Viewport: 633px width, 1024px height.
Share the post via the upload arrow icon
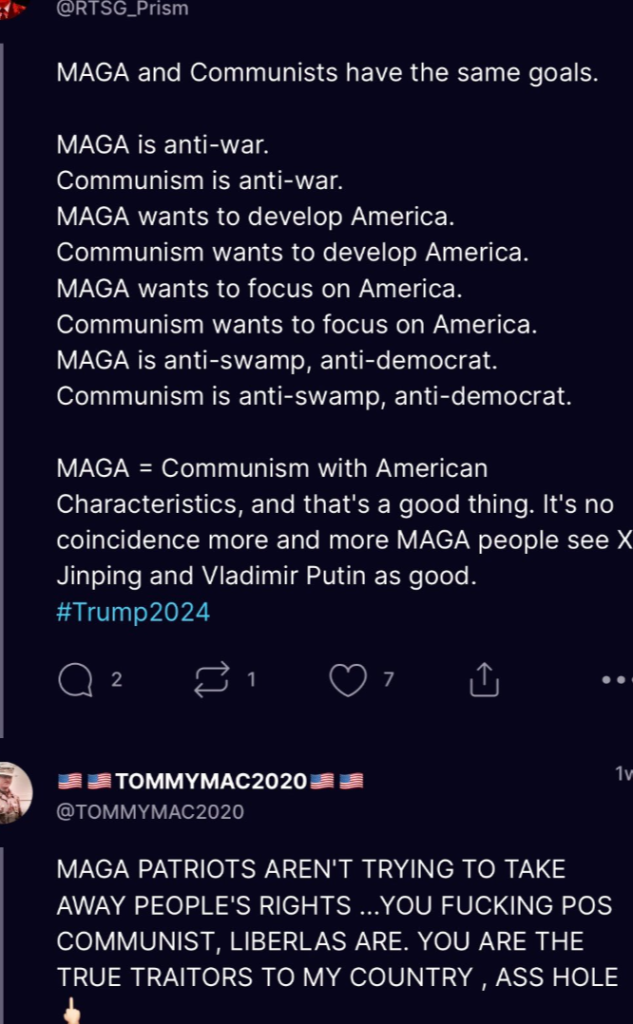pos(483,681)
